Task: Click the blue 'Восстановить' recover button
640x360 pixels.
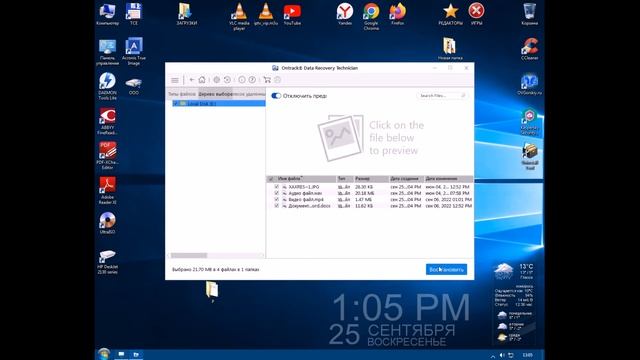Action: pyautogui.click(x=446, y=269)
